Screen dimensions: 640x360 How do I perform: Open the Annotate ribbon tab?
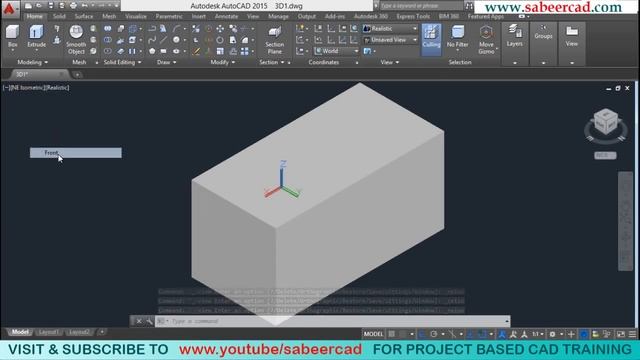(226, 16)
